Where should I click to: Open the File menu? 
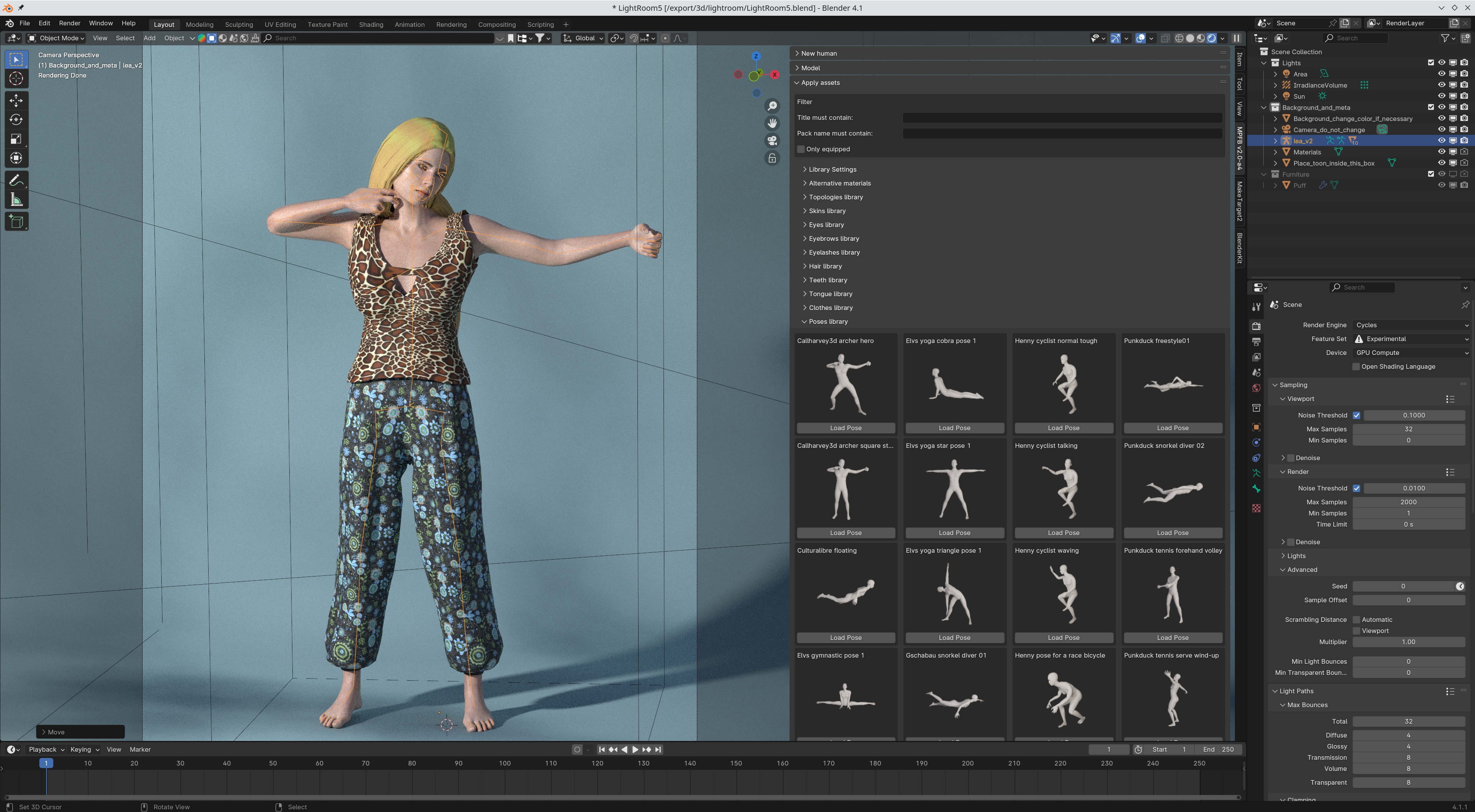[25, 23]
